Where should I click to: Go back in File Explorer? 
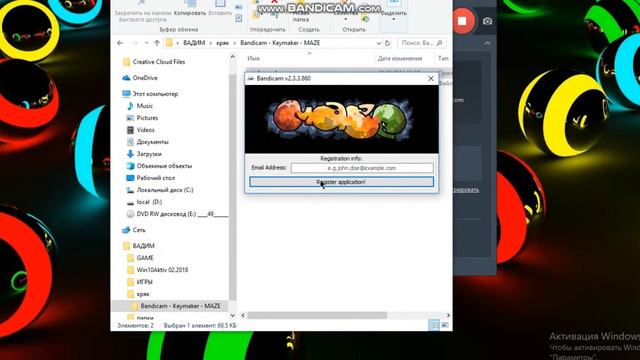tap(120, 43)
